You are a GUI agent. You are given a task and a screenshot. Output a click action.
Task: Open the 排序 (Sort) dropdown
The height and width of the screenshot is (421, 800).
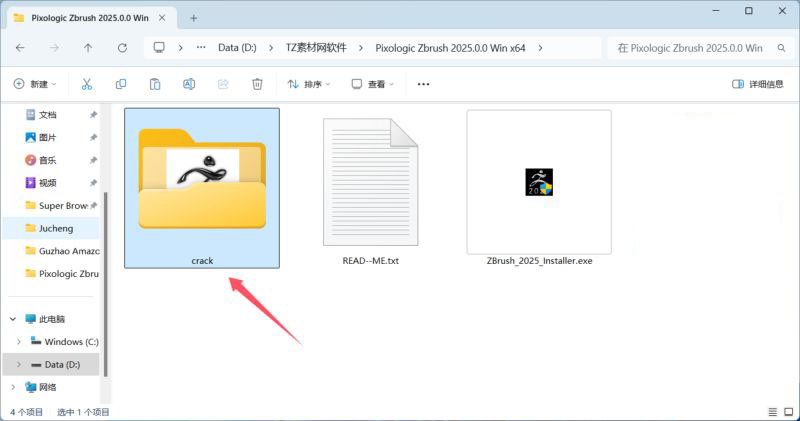coord(309,84)
